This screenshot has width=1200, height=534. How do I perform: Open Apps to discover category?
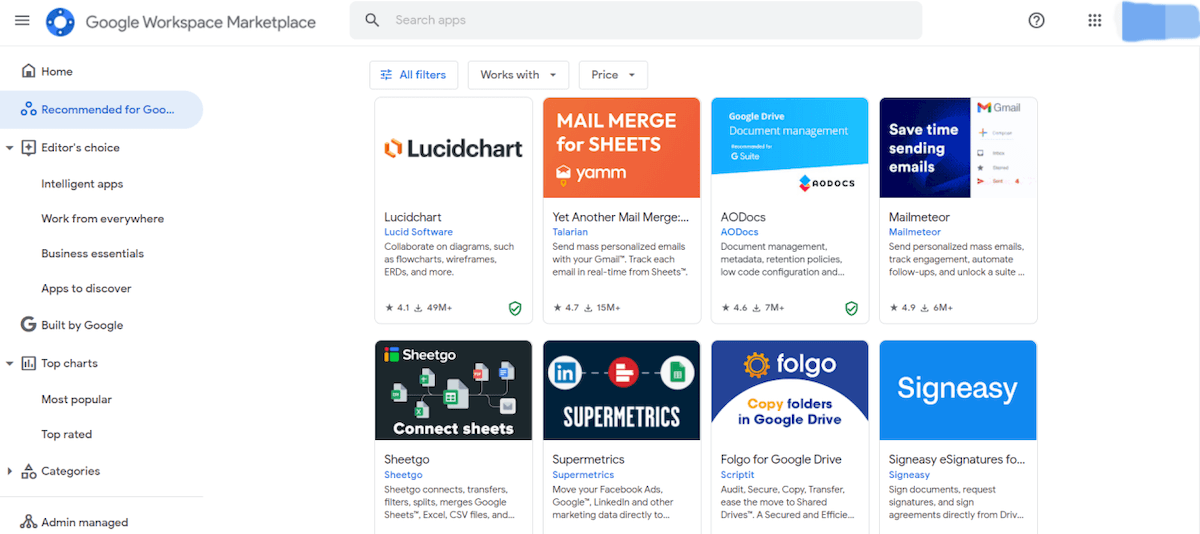86,289
